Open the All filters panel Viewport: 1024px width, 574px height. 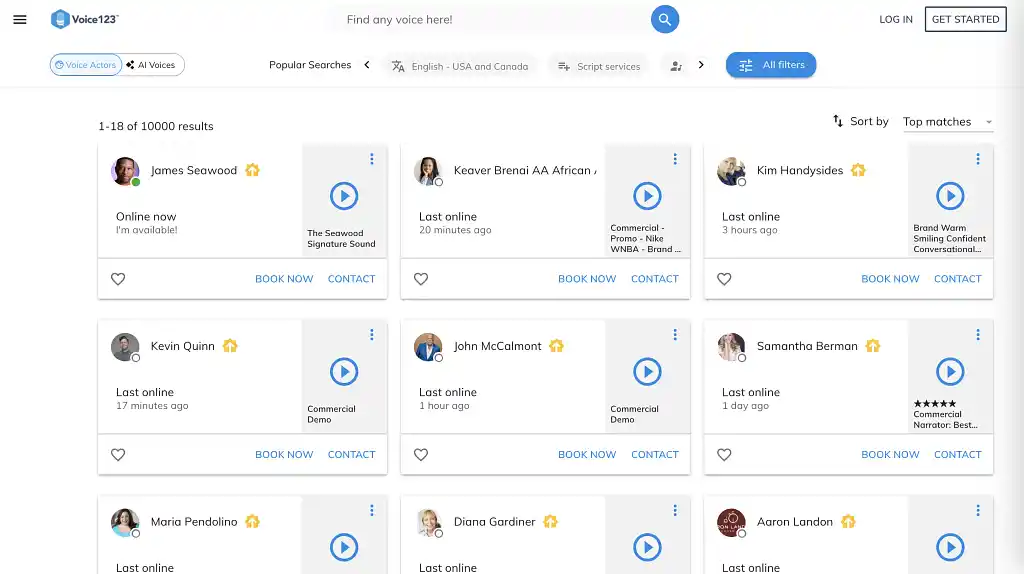tap(771, 65)
